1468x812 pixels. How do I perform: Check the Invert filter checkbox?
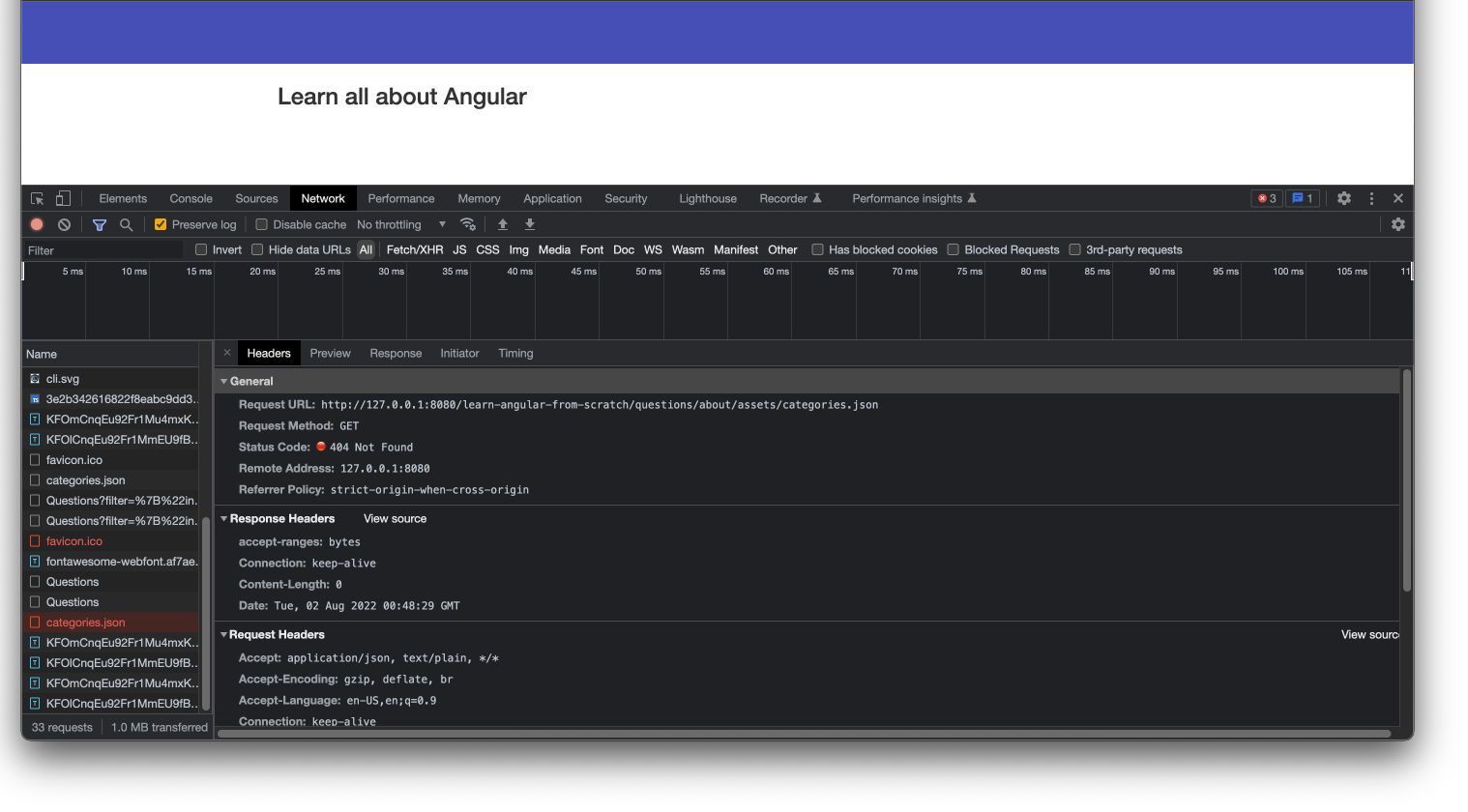click(201, 249)
